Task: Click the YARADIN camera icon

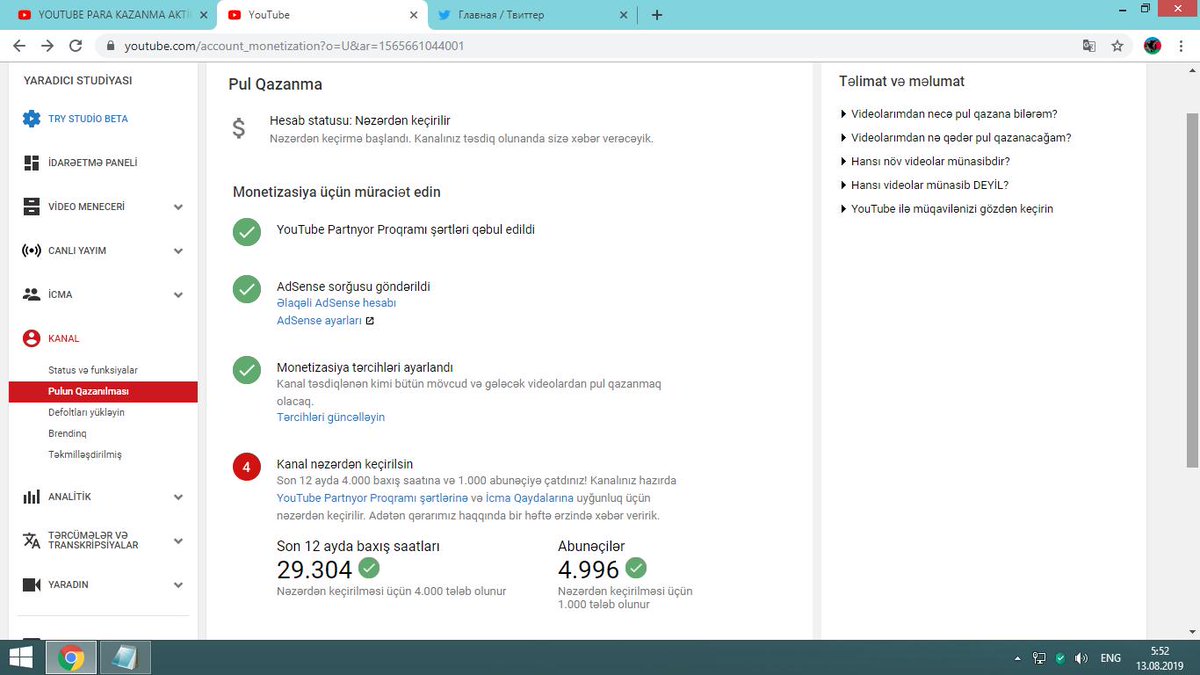Action: coord(31,585)
